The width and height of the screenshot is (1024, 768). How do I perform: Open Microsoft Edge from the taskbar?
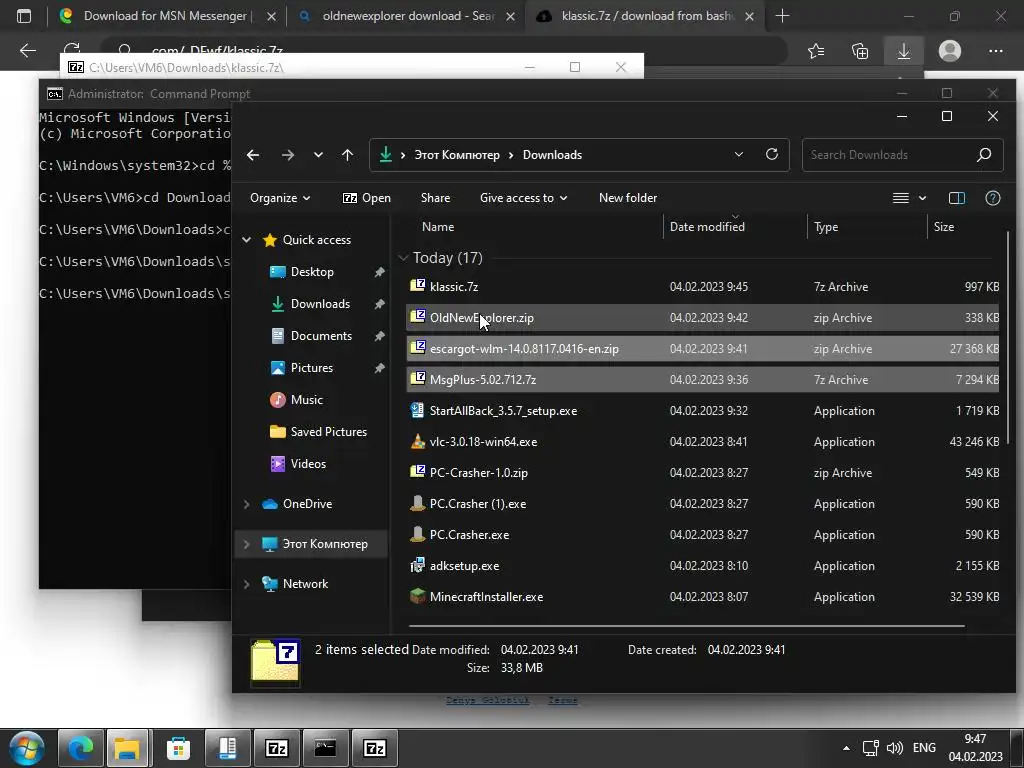click(80, 748)
